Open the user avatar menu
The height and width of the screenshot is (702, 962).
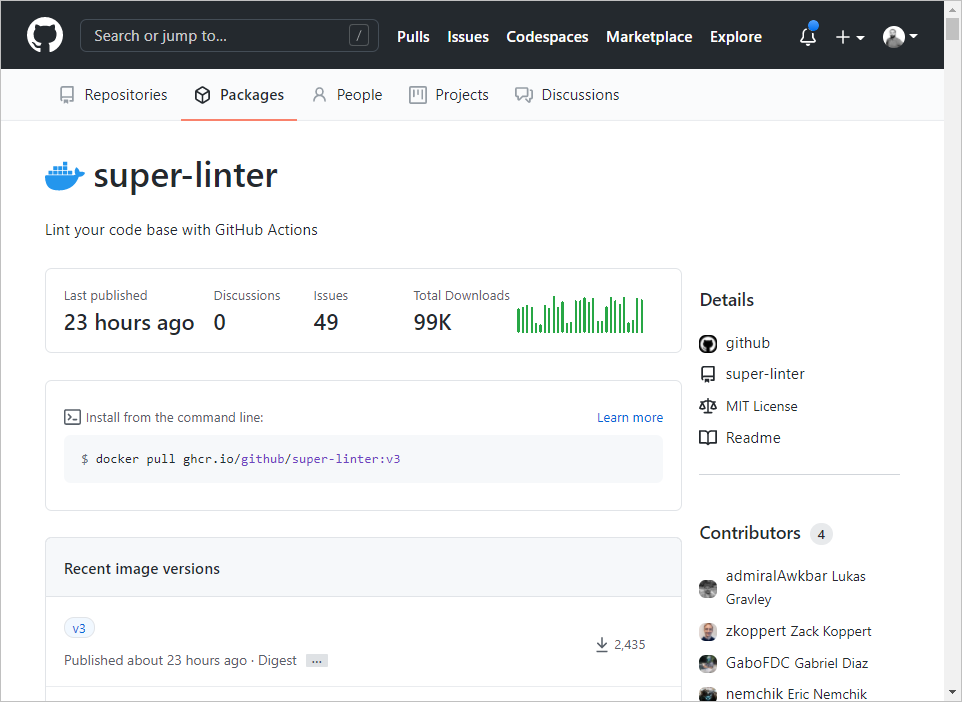(900, 37)
